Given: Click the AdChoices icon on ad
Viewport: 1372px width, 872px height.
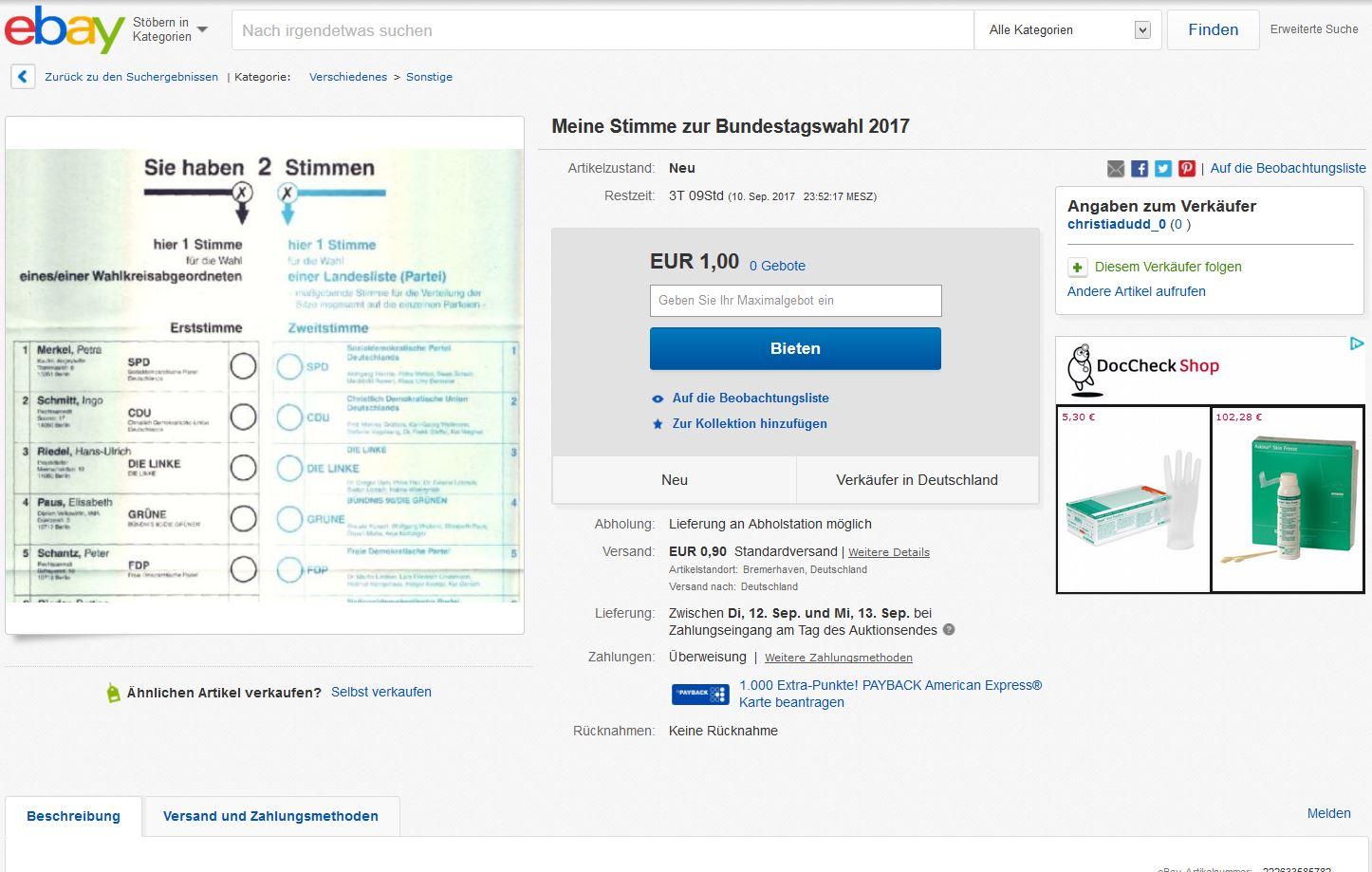Looking at the screenshot, I should [x=1357, y=343].
